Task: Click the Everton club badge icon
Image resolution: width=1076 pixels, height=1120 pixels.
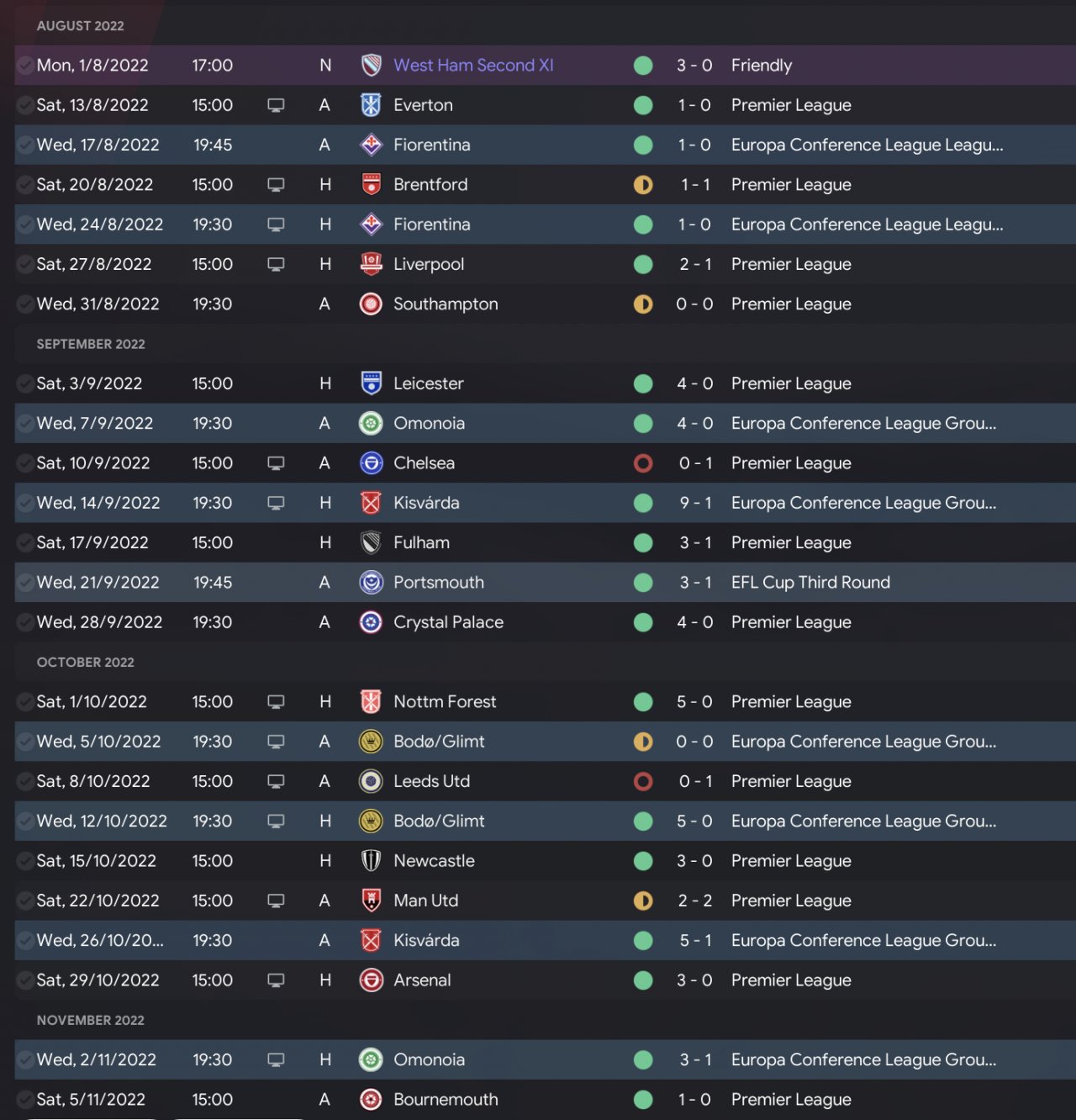Action: click(371, 105)
